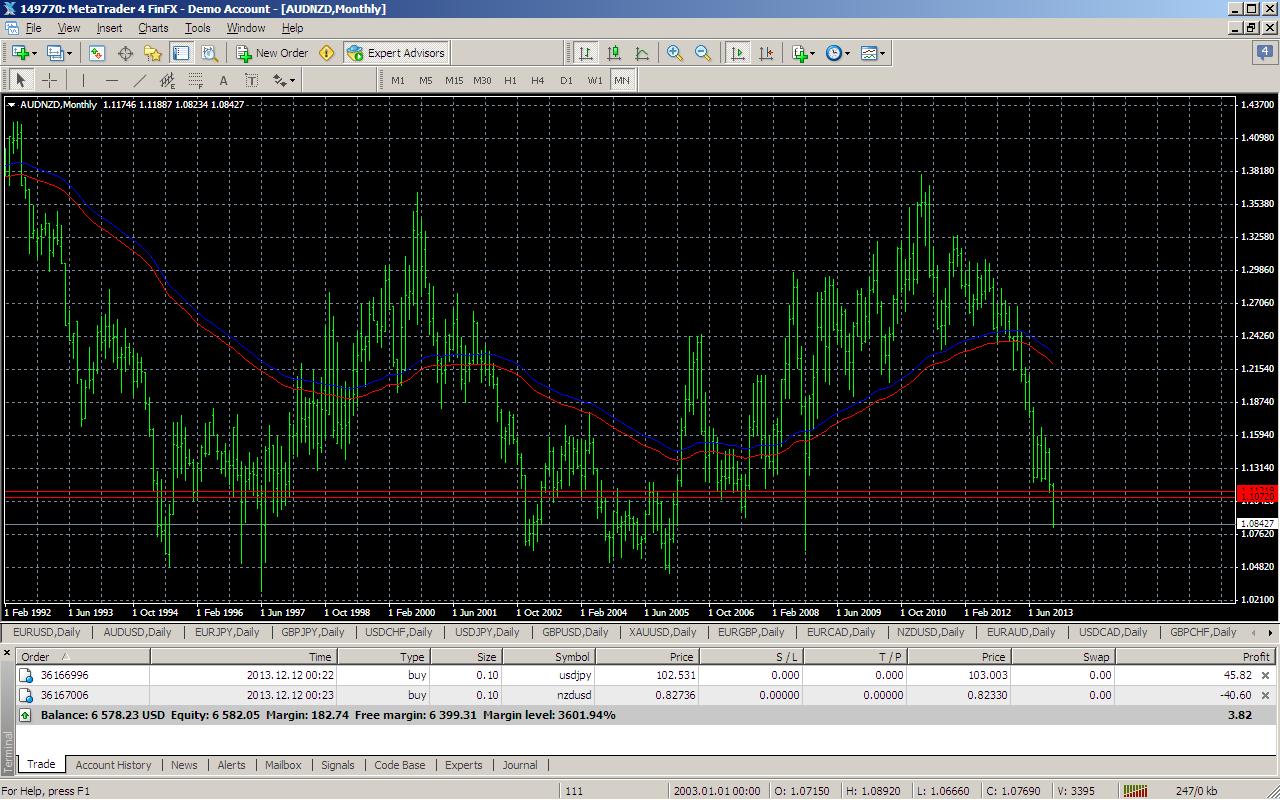This screenshot has height=800, width=1280.
Task: Toggle Expert Advisors auto-trading
Action: point(396,53)
